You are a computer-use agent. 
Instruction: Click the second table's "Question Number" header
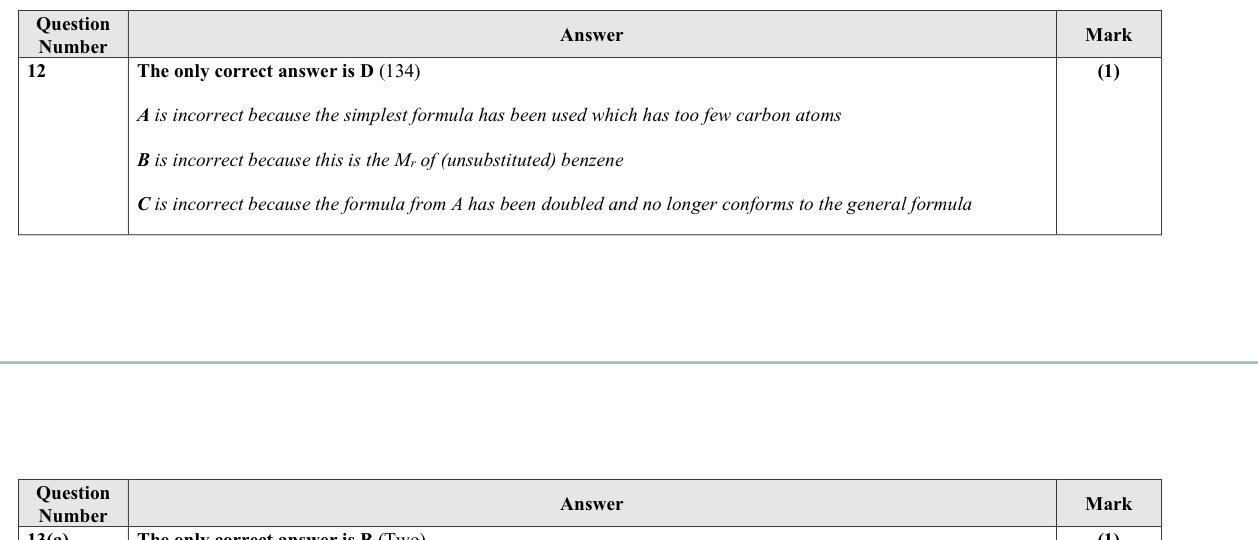[x=73, y=504]
